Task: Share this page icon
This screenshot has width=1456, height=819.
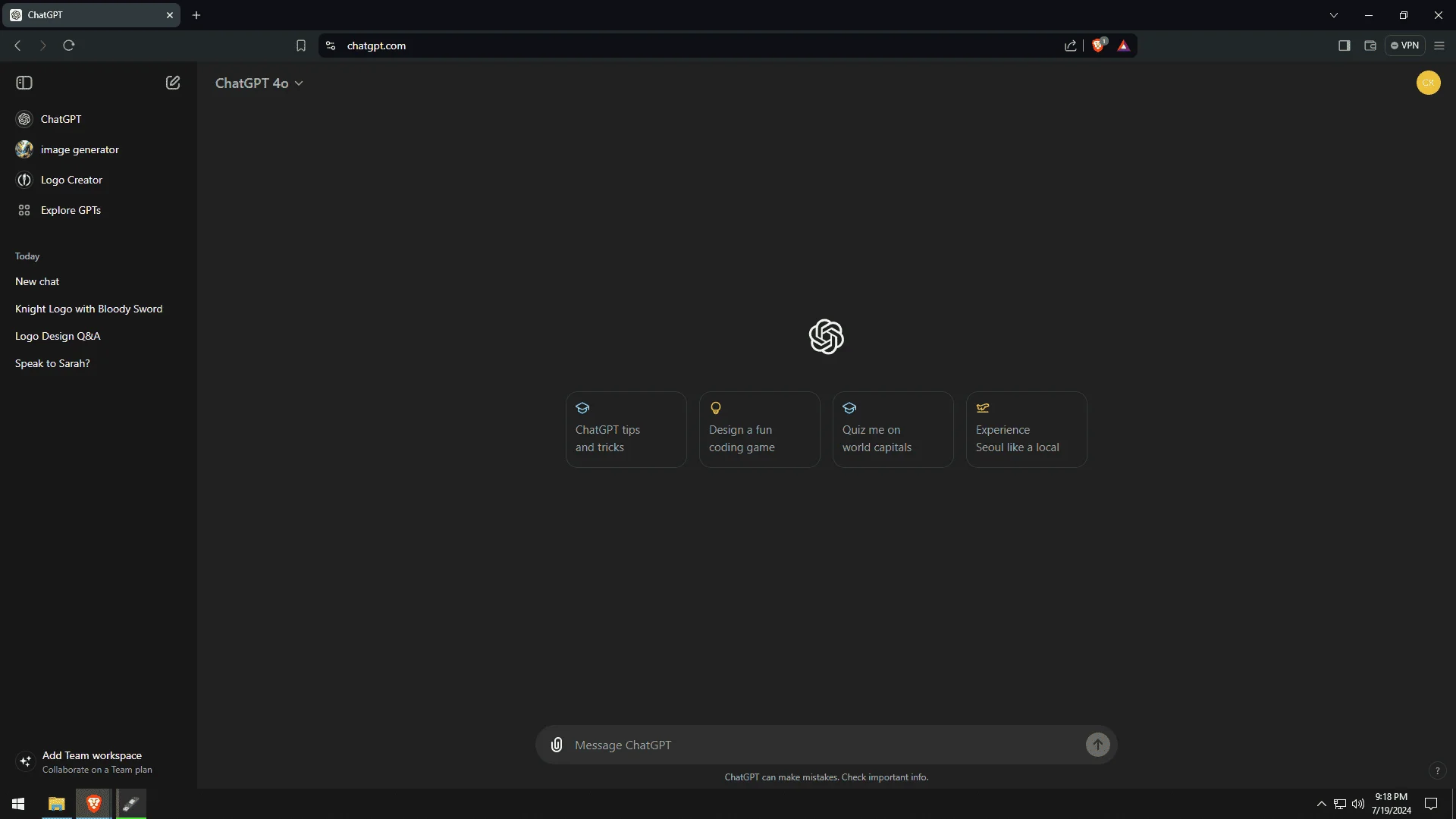Action: pos(1071,45)
